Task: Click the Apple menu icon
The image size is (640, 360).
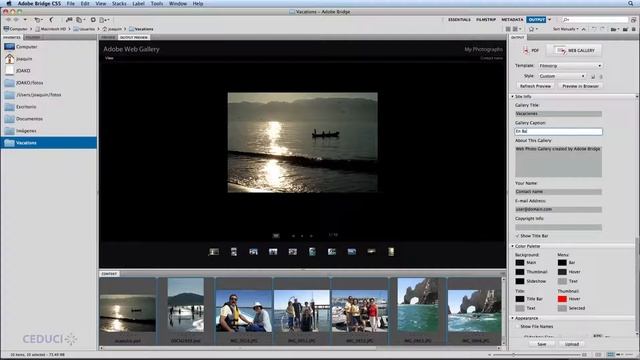Action: coord(9,3)
